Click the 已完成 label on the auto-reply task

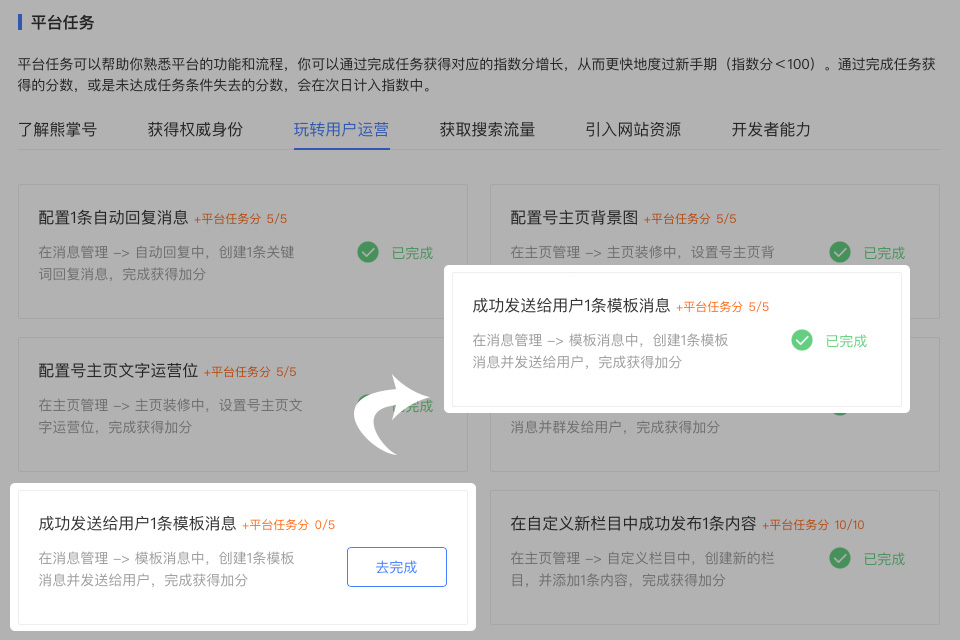point(413,253)
